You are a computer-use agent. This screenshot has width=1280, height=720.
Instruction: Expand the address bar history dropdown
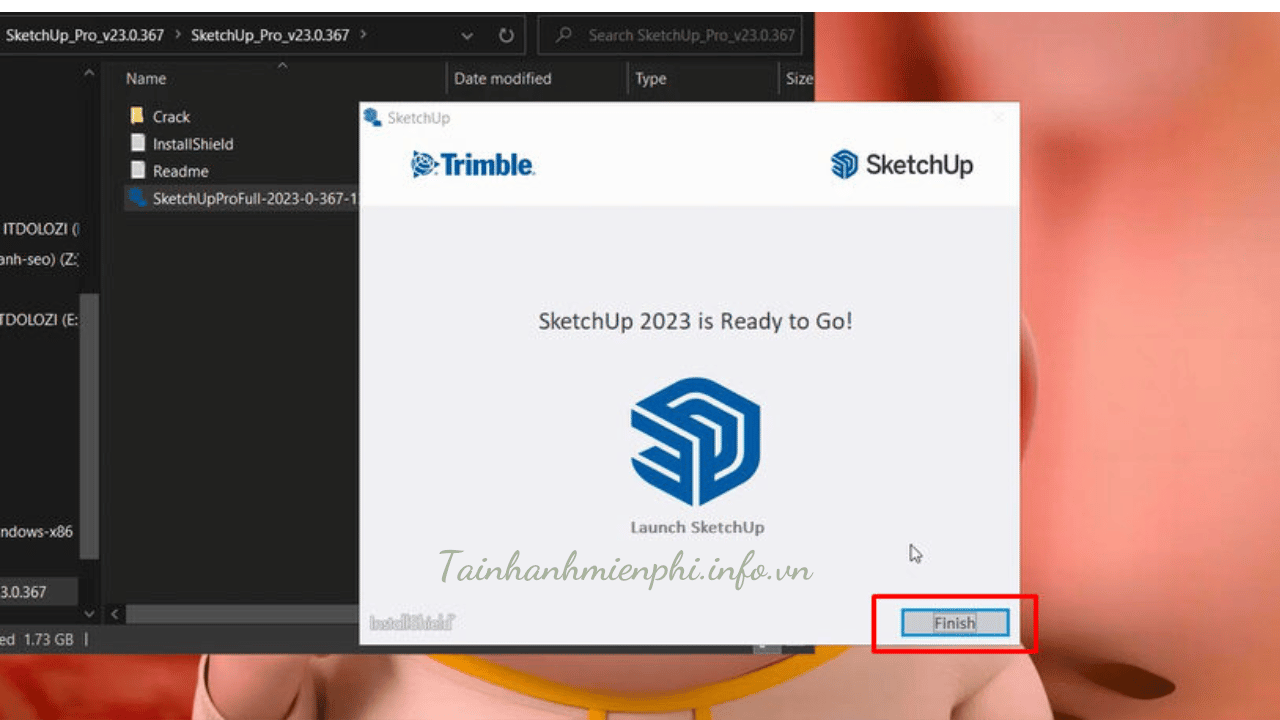[467, 35]
